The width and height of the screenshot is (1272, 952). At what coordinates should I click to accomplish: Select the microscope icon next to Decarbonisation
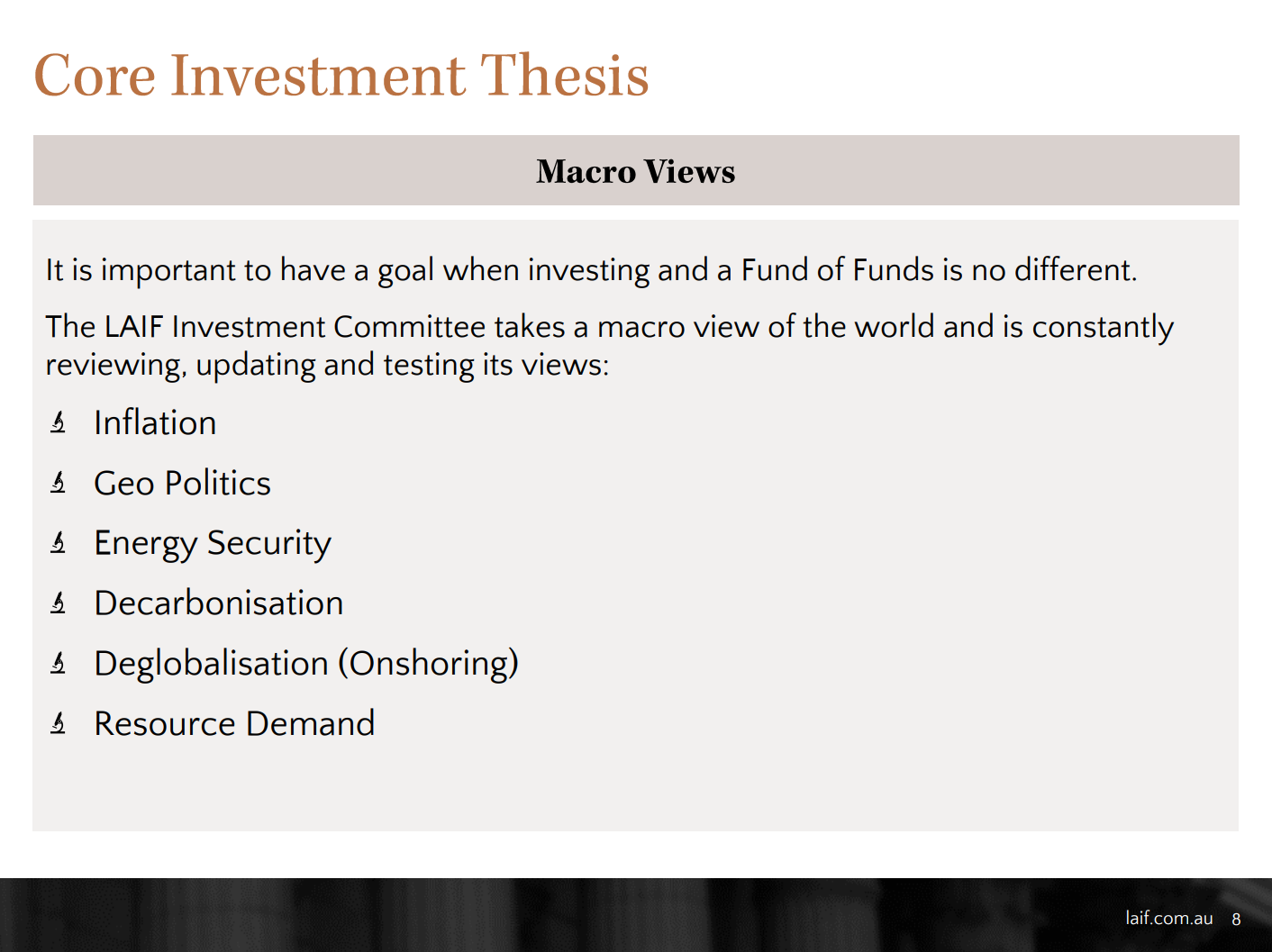coord(59,603)
